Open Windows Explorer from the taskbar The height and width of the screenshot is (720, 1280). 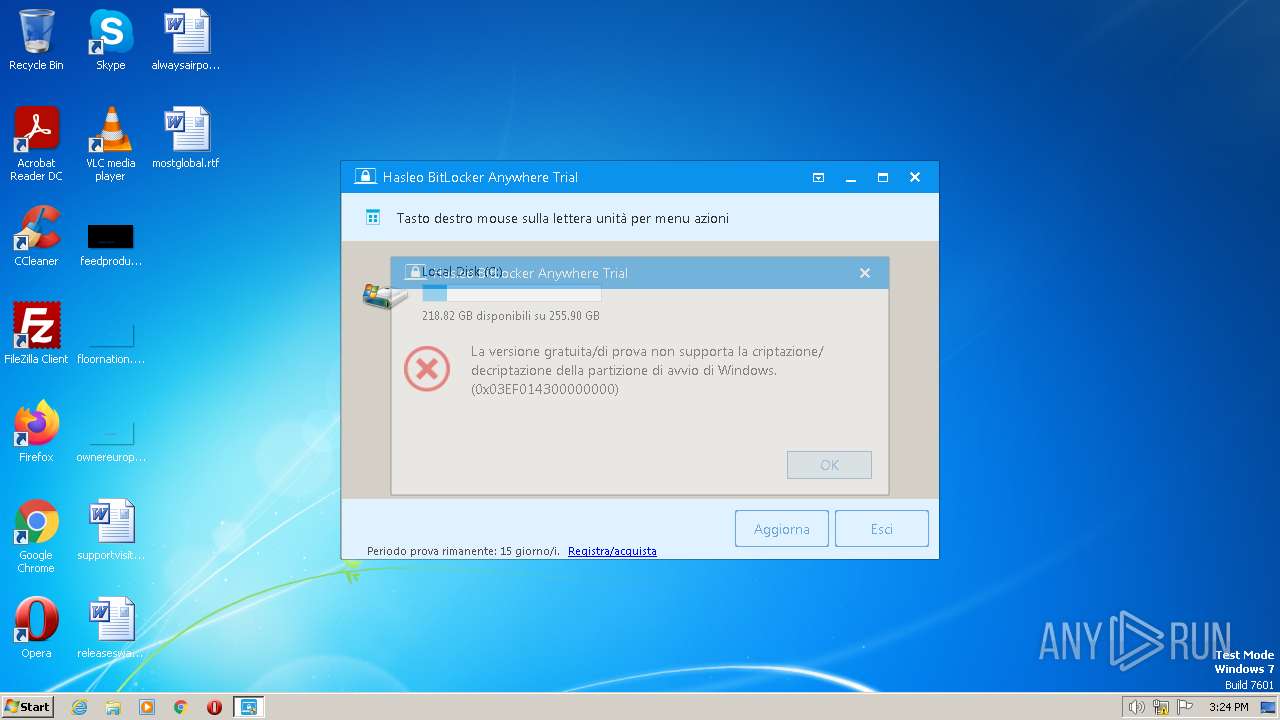point(113,707)
